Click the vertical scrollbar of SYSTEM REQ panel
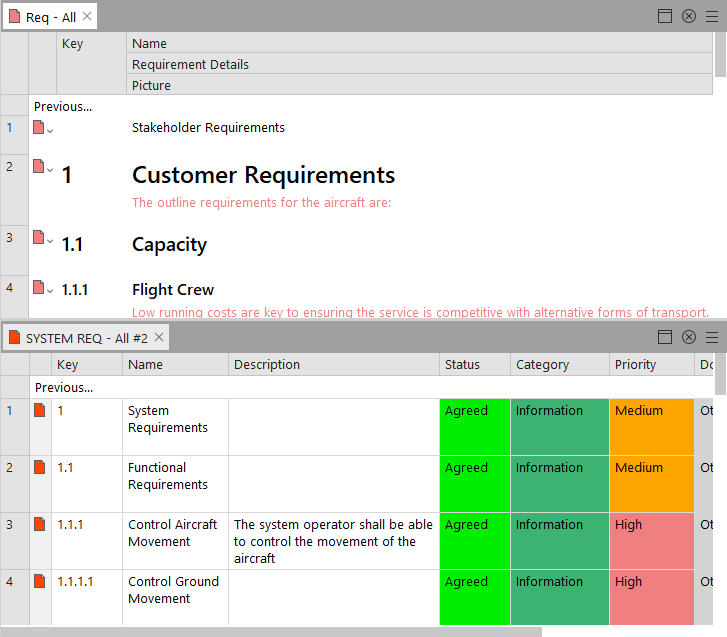 [x=720, y=374]
